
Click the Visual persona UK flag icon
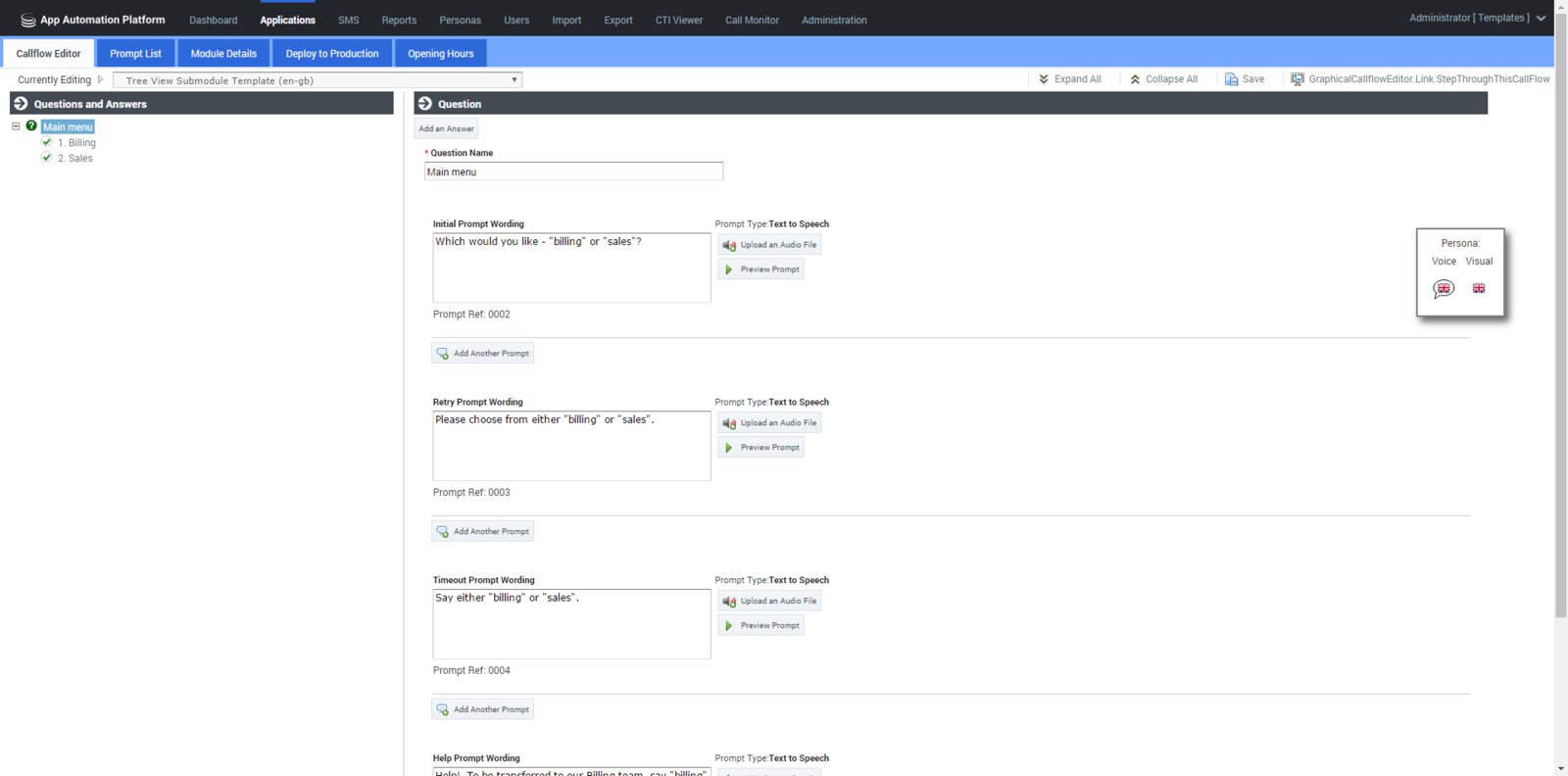coord(1478,288)
